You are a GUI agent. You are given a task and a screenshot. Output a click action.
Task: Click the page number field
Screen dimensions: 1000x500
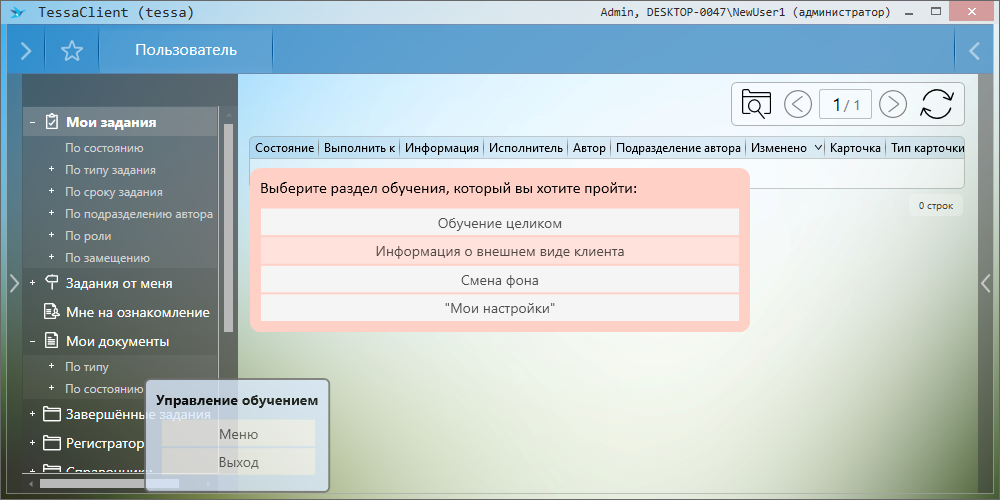[845, 104]
